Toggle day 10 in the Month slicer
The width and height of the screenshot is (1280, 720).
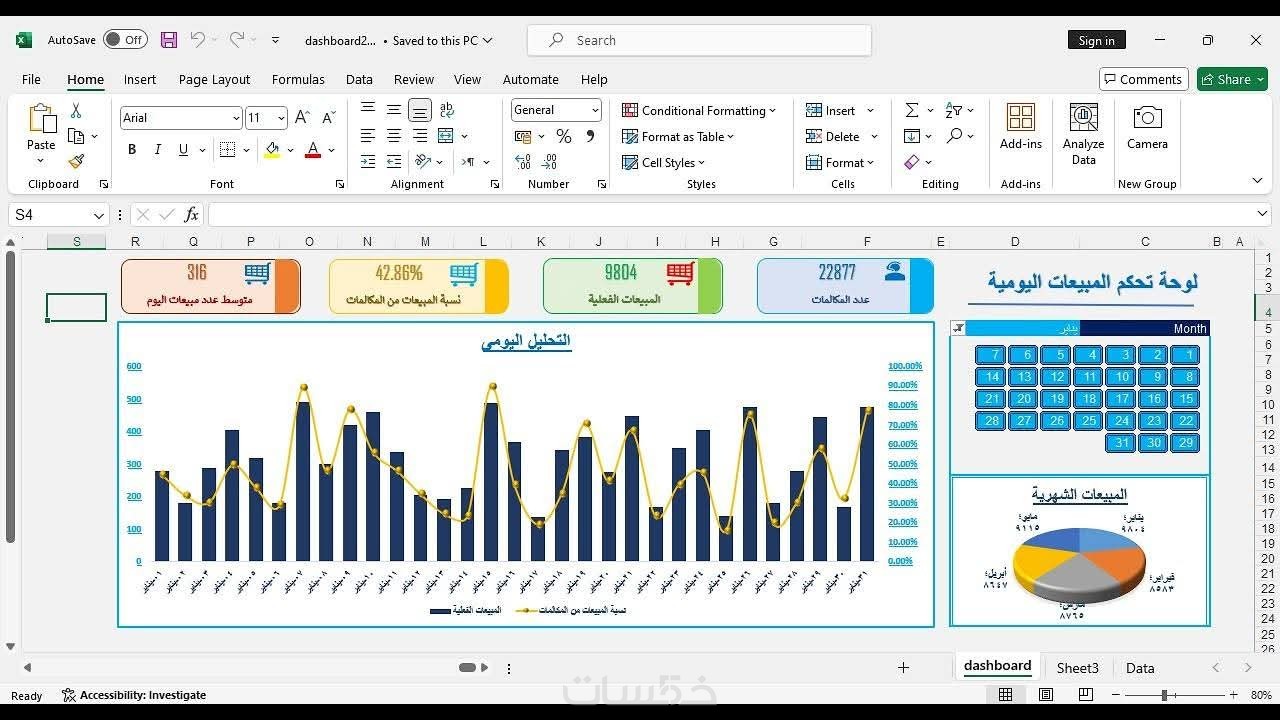pyautogui.click(x=1121, y=377)
